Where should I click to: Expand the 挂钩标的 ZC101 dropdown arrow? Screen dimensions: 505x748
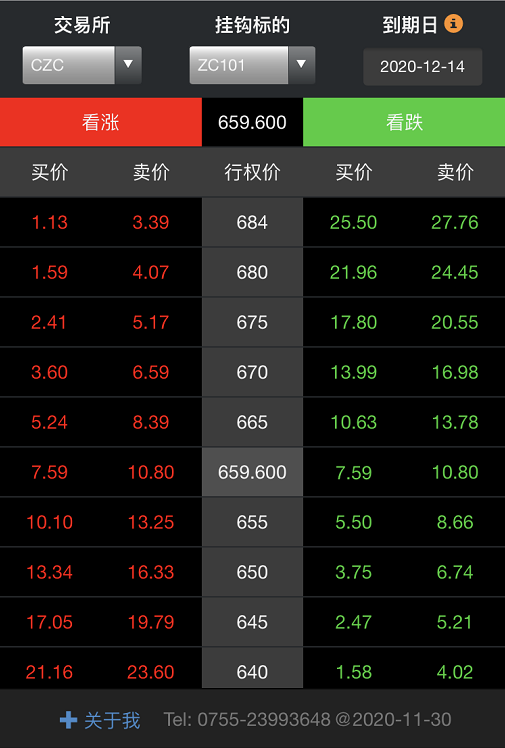coord(301,65)
